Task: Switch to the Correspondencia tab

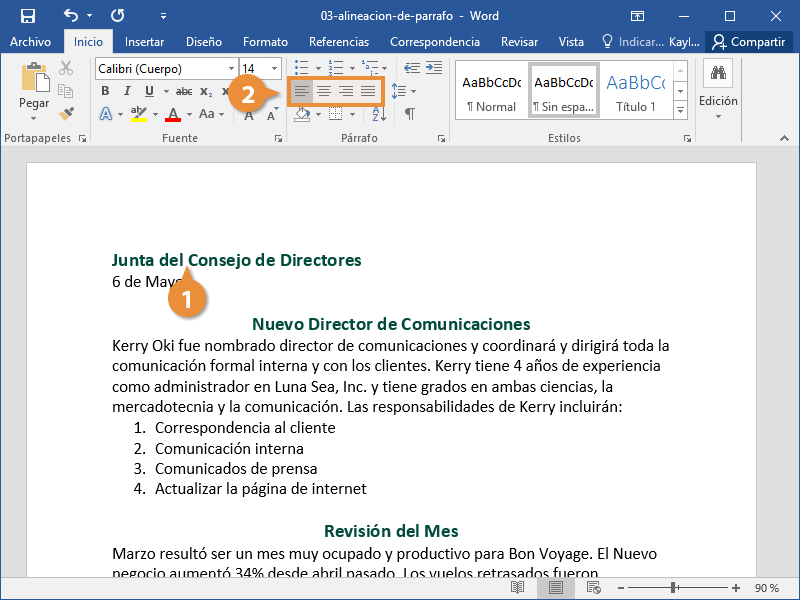Action: tap(435, 42)
